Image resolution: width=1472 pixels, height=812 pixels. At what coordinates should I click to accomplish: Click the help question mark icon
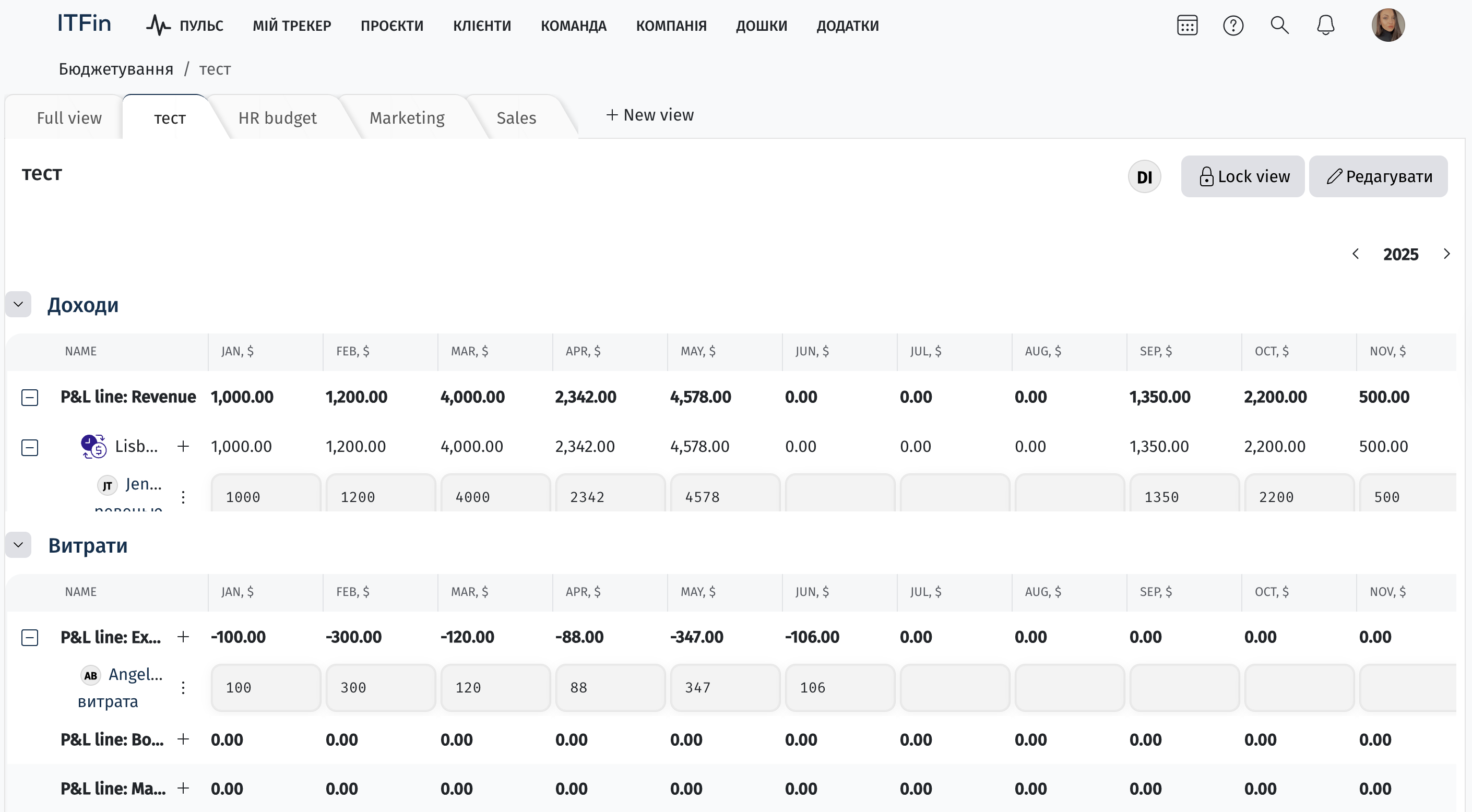(x=1233, y=25)
